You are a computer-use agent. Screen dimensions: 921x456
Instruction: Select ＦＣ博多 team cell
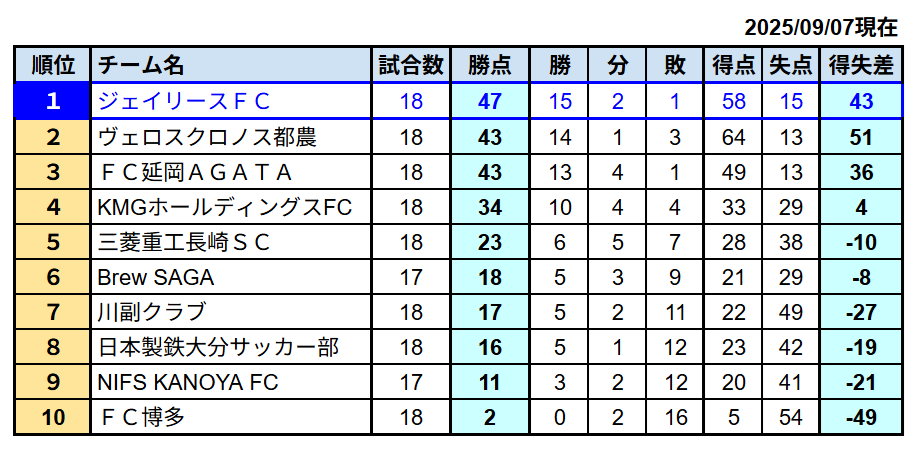(231, 418)
